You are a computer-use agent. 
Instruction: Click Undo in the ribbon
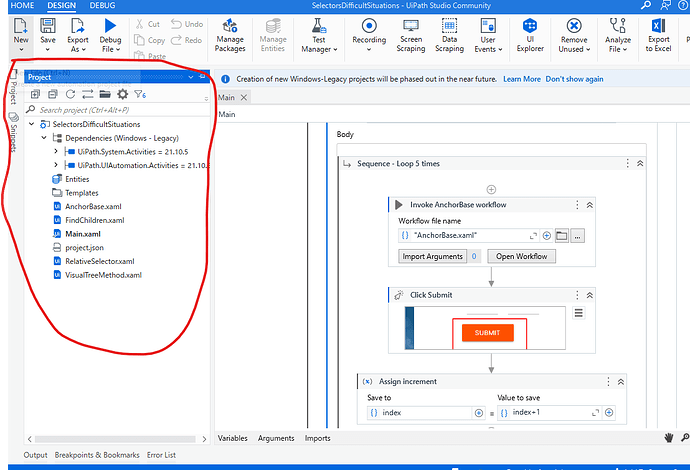(x=187, y=24)
